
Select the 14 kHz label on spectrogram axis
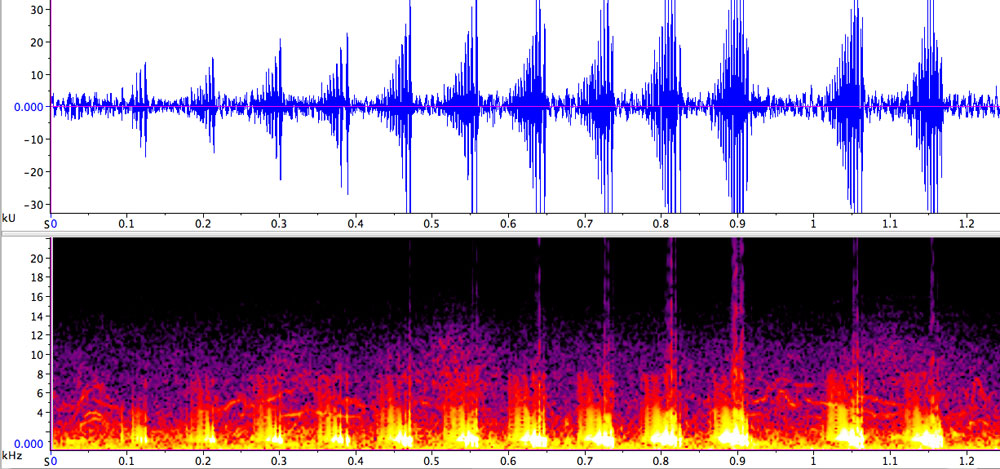37,316
